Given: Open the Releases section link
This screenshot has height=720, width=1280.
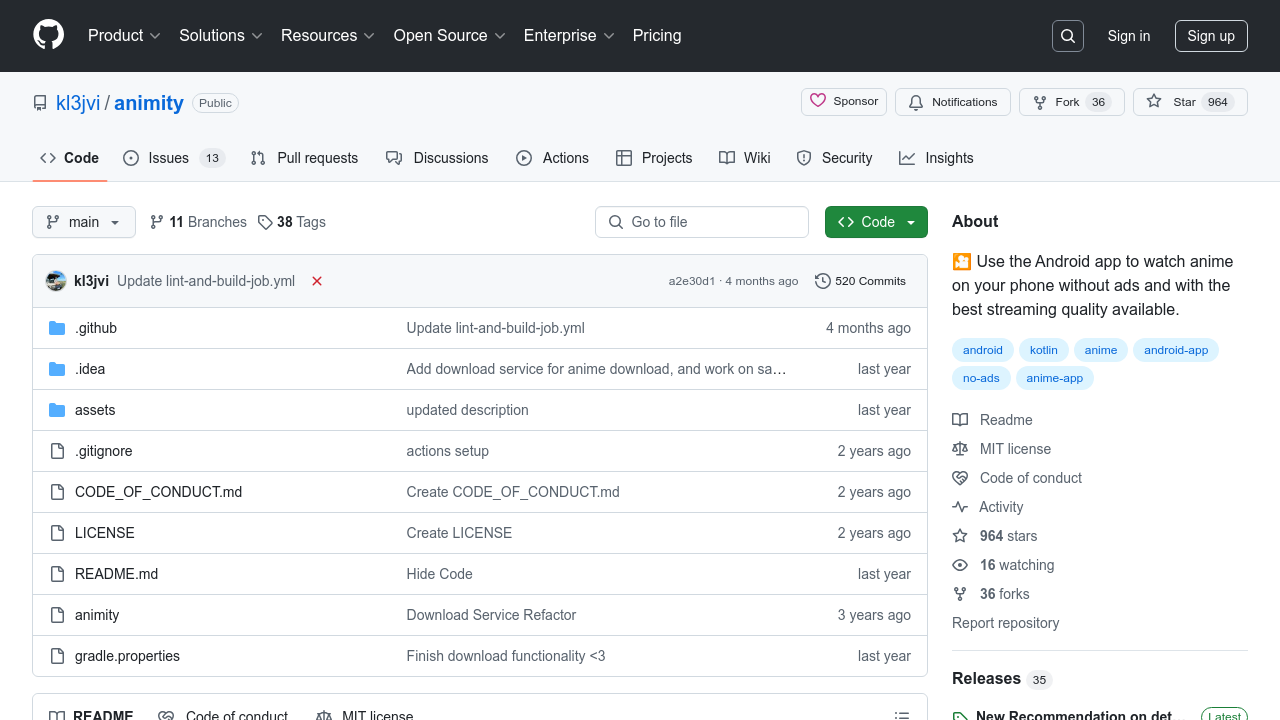Looking at the screenshot, I should [x=1001, y=679].
